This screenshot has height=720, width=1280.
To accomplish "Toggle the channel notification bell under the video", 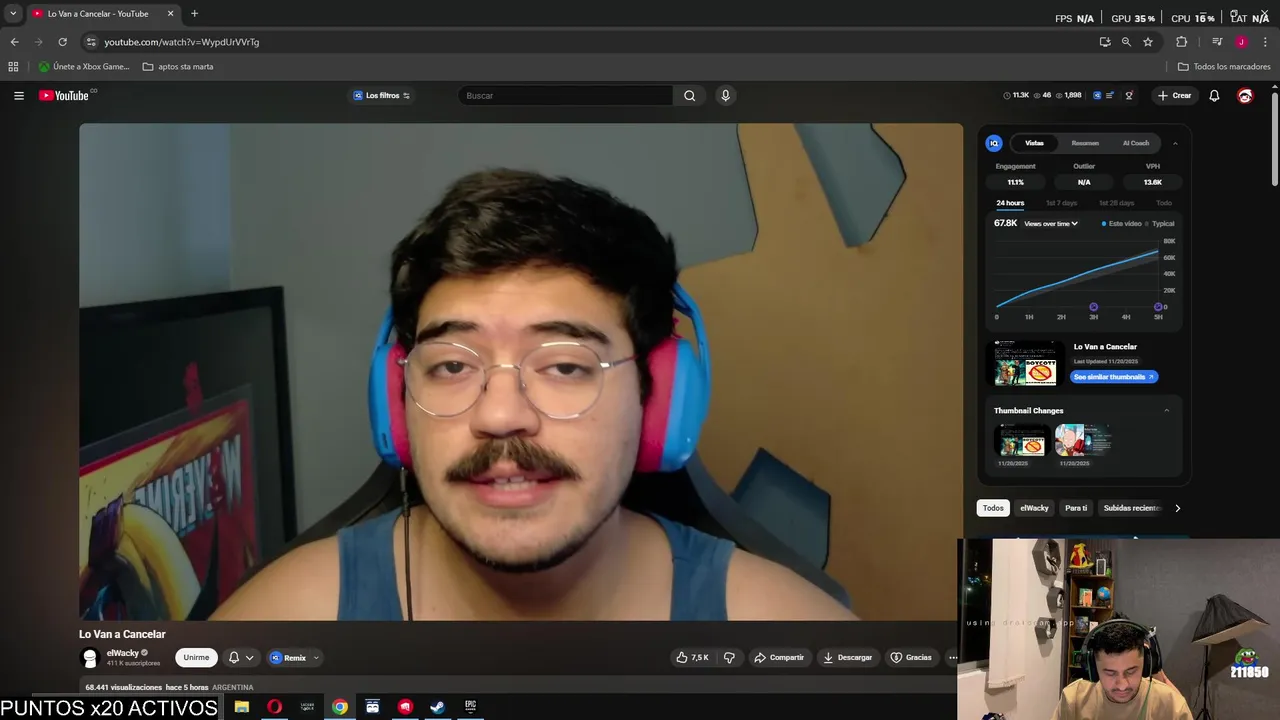I will click(234, 657).
